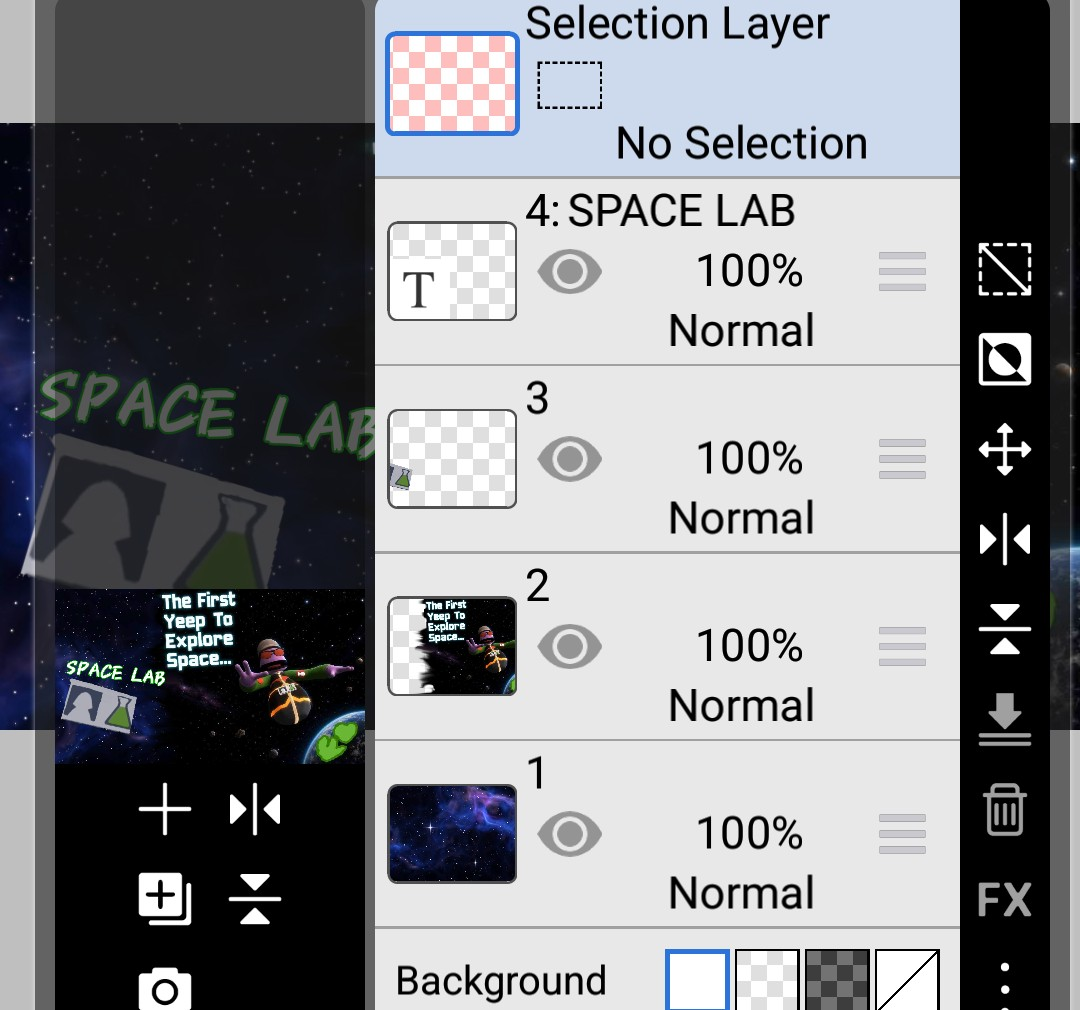The height and width of the screenshot is (1010, 1080).
Task: Duplicate layer with stacked plus icon
Action: 165,899
